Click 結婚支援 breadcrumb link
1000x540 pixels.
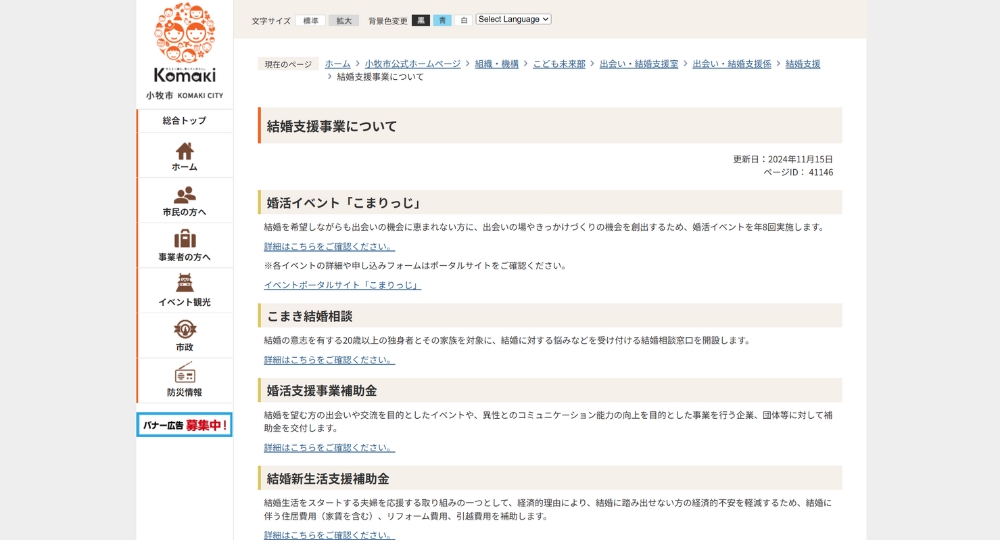[802, 64]
